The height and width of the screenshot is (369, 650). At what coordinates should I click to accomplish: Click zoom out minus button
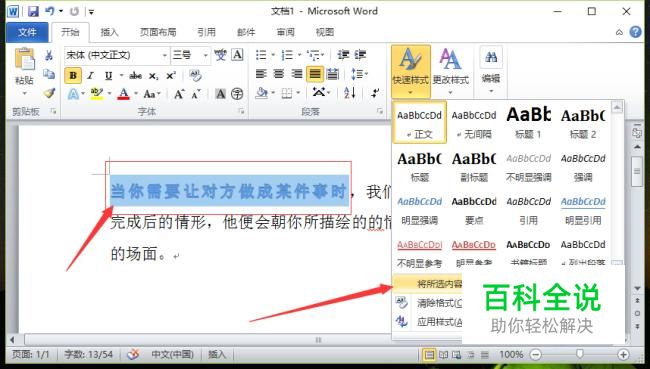(536, 354)
